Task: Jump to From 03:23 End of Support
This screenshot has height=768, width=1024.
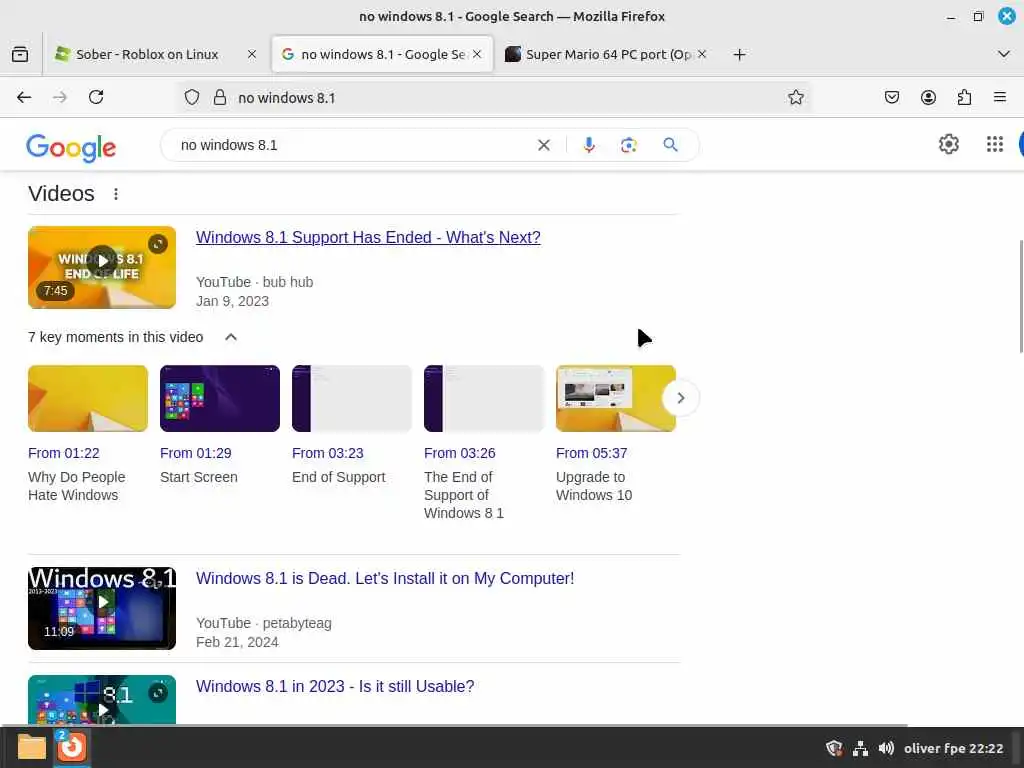Action: (327, 453)
